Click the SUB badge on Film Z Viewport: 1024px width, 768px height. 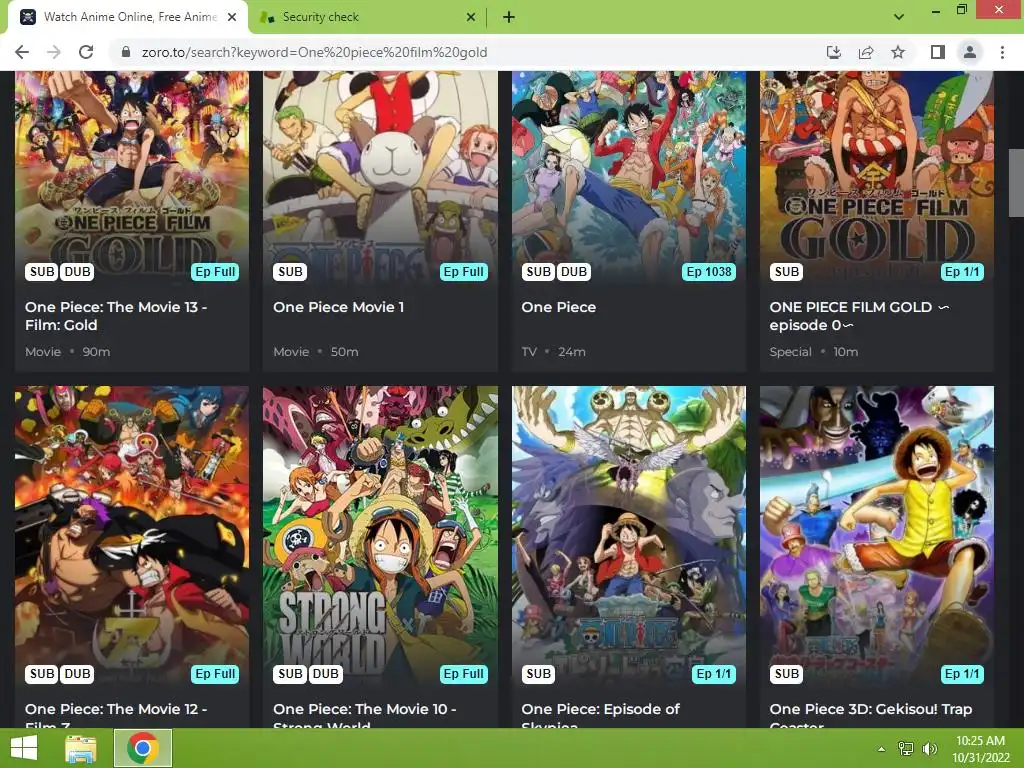(x=42, y=674)
